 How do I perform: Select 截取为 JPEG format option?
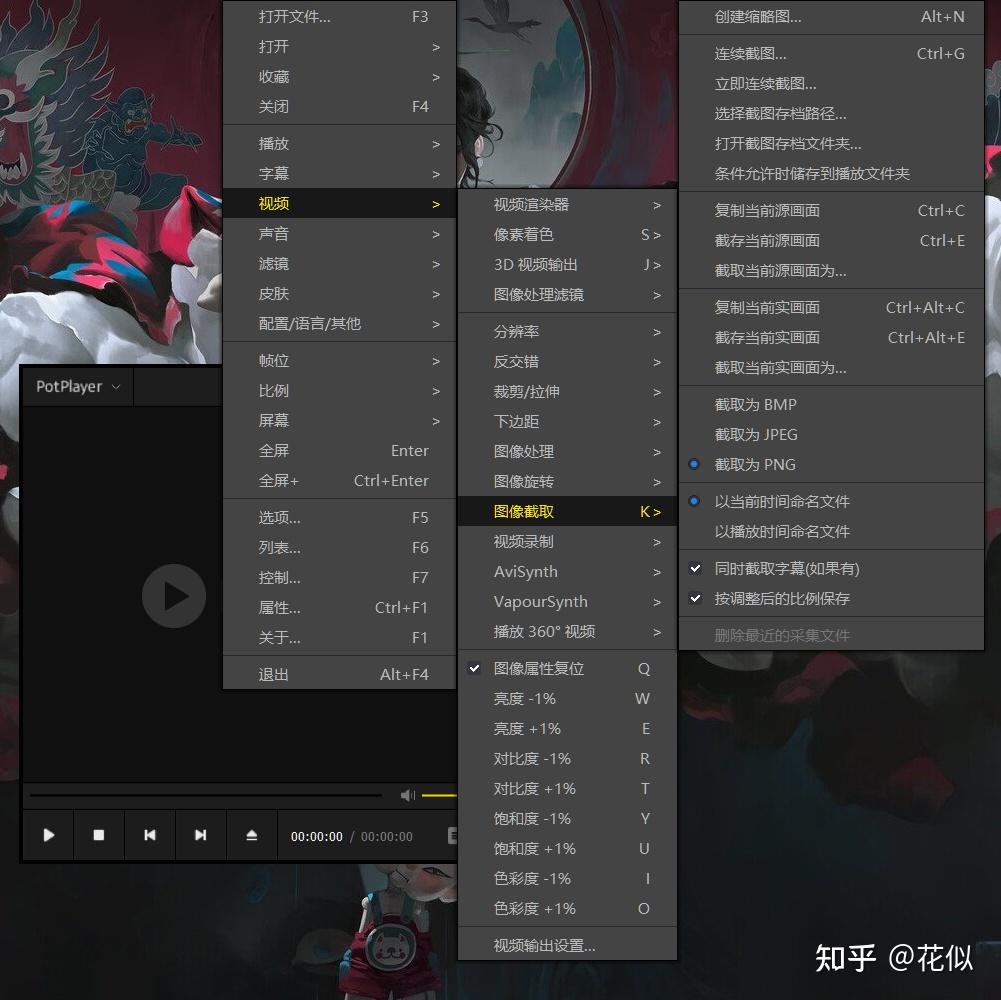(831, 435)
